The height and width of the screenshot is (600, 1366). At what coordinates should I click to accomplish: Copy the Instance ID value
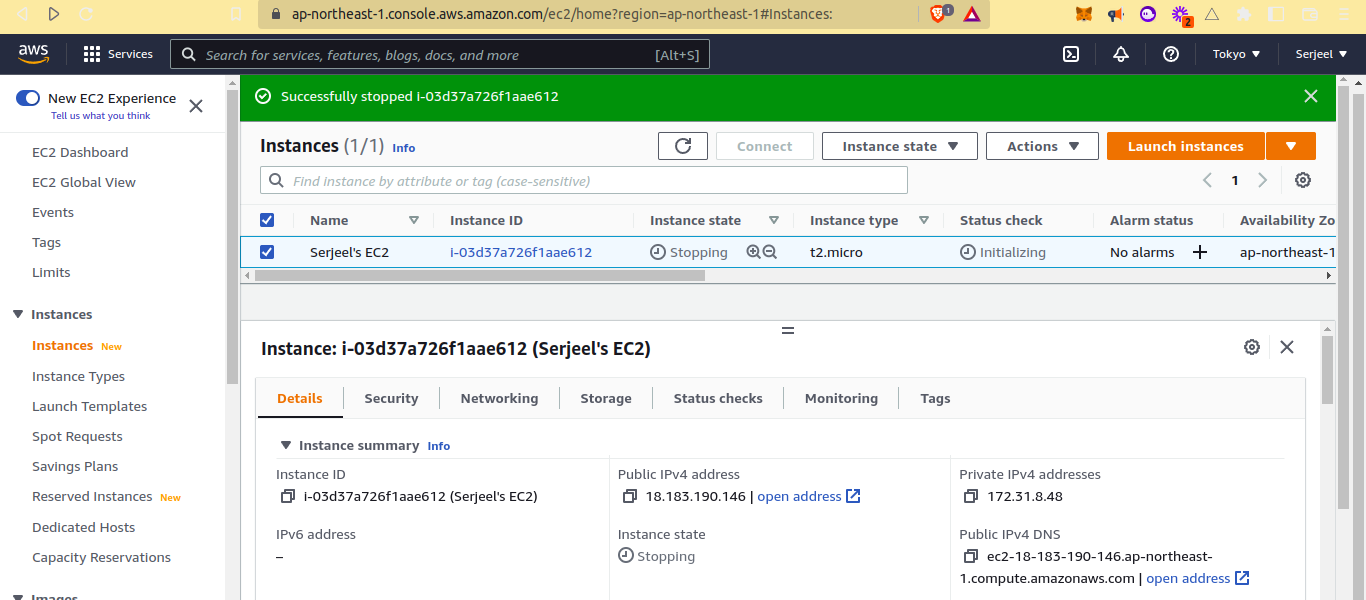(x=288, y=496)
